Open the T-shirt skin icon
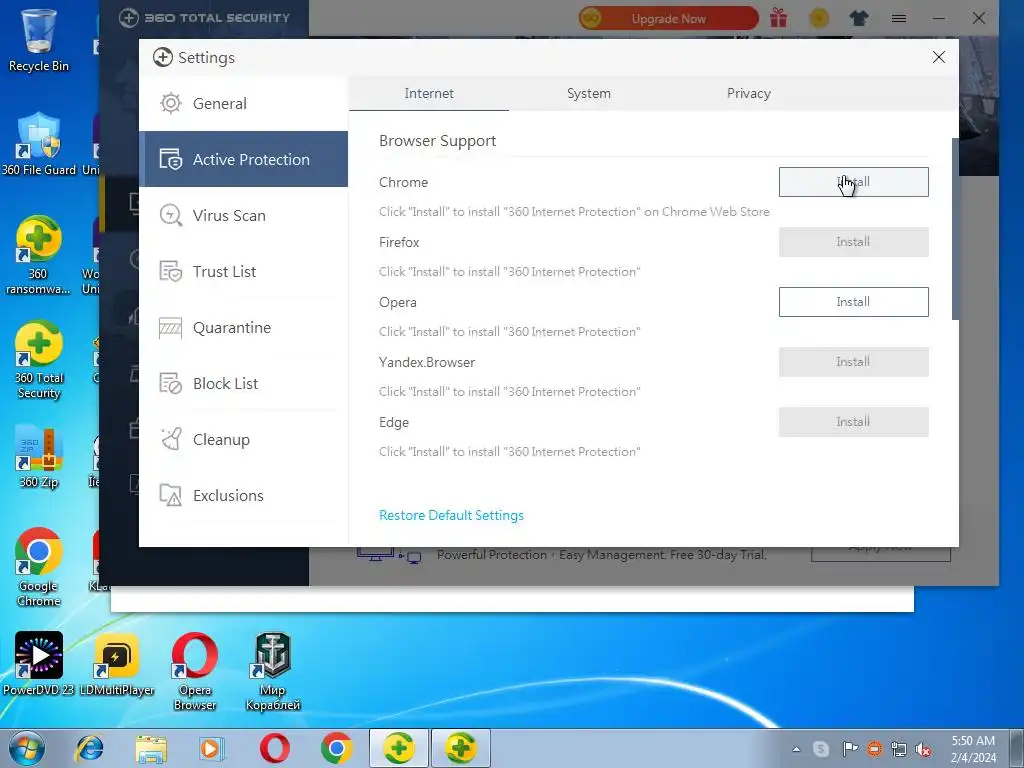The image size is (1024, 768). click(x=859, y=18)
